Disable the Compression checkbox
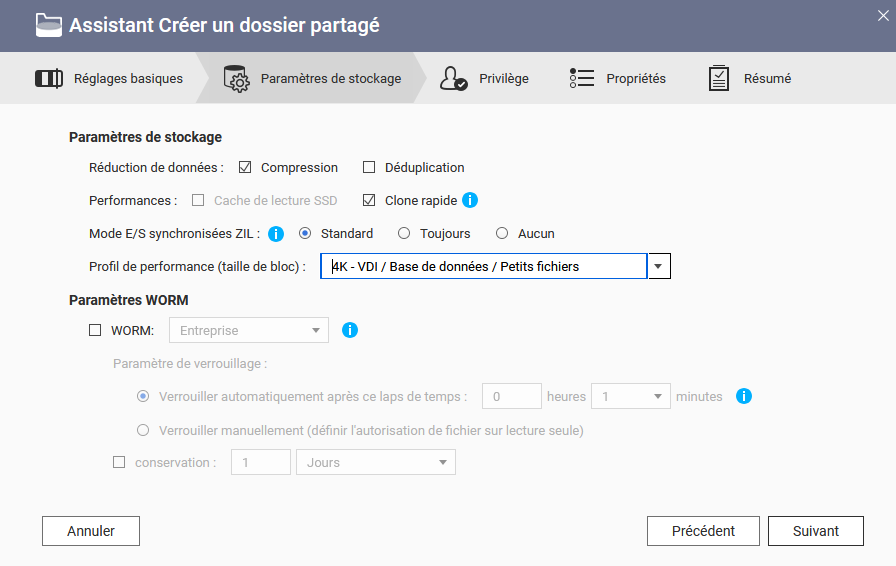896x566 pixels. [x=245, y=168]
